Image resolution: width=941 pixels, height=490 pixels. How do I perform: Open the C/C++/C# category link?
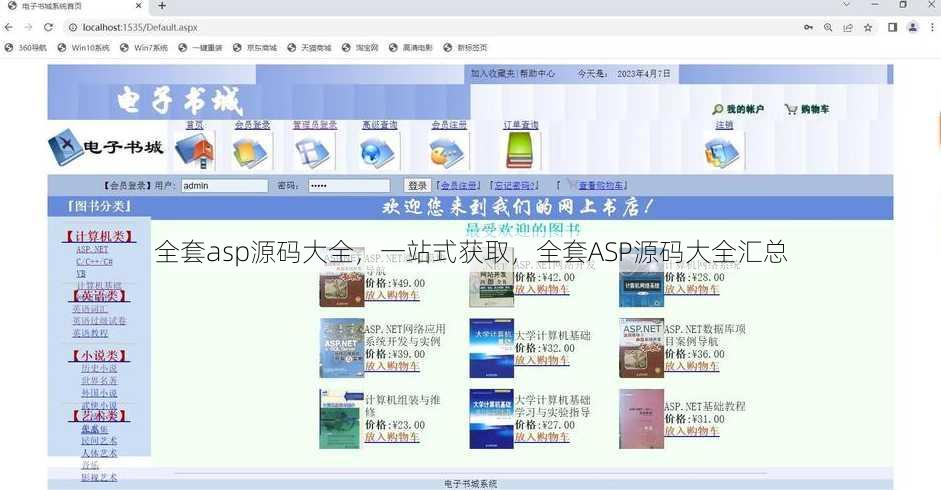click(94, 262)
